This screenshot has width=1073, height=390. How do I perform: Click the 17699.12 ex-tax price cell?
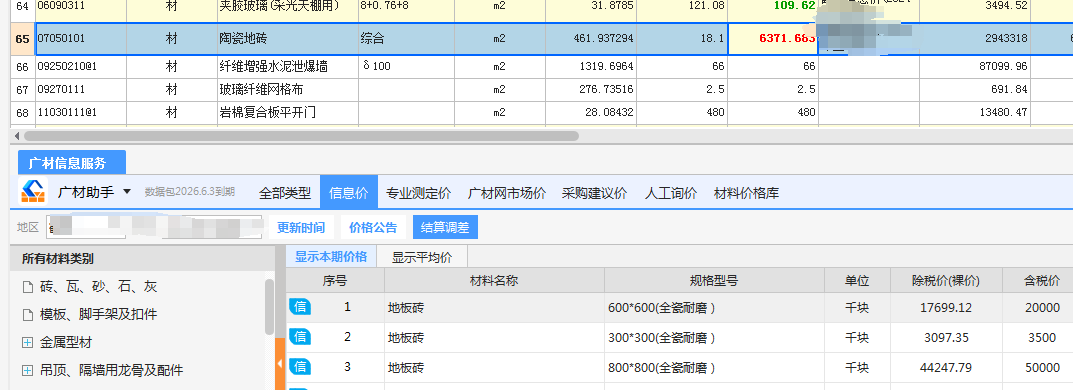(x=946, y=308)
